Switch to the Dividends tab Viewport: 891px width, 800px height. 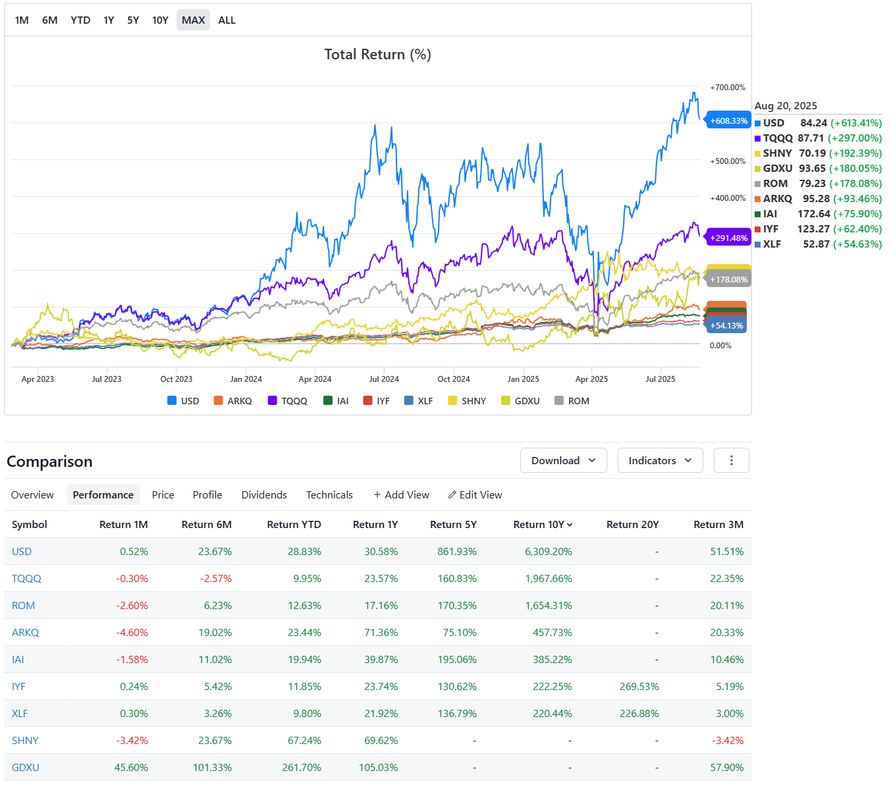click(264, 495)
